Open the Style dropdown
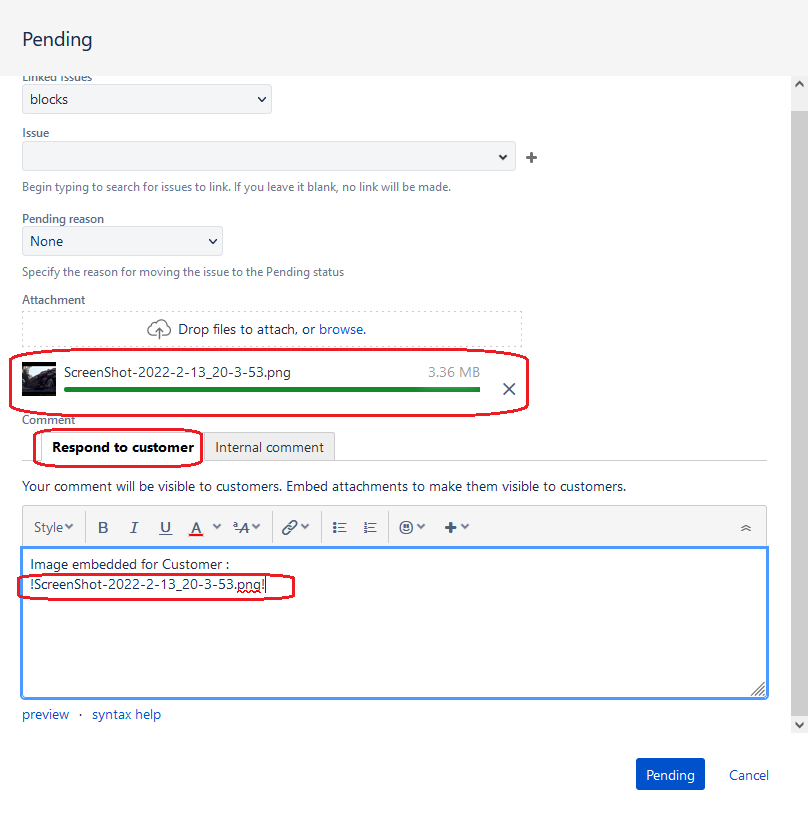Viewport: 810px width, 816px height. [x=53, y=528]
